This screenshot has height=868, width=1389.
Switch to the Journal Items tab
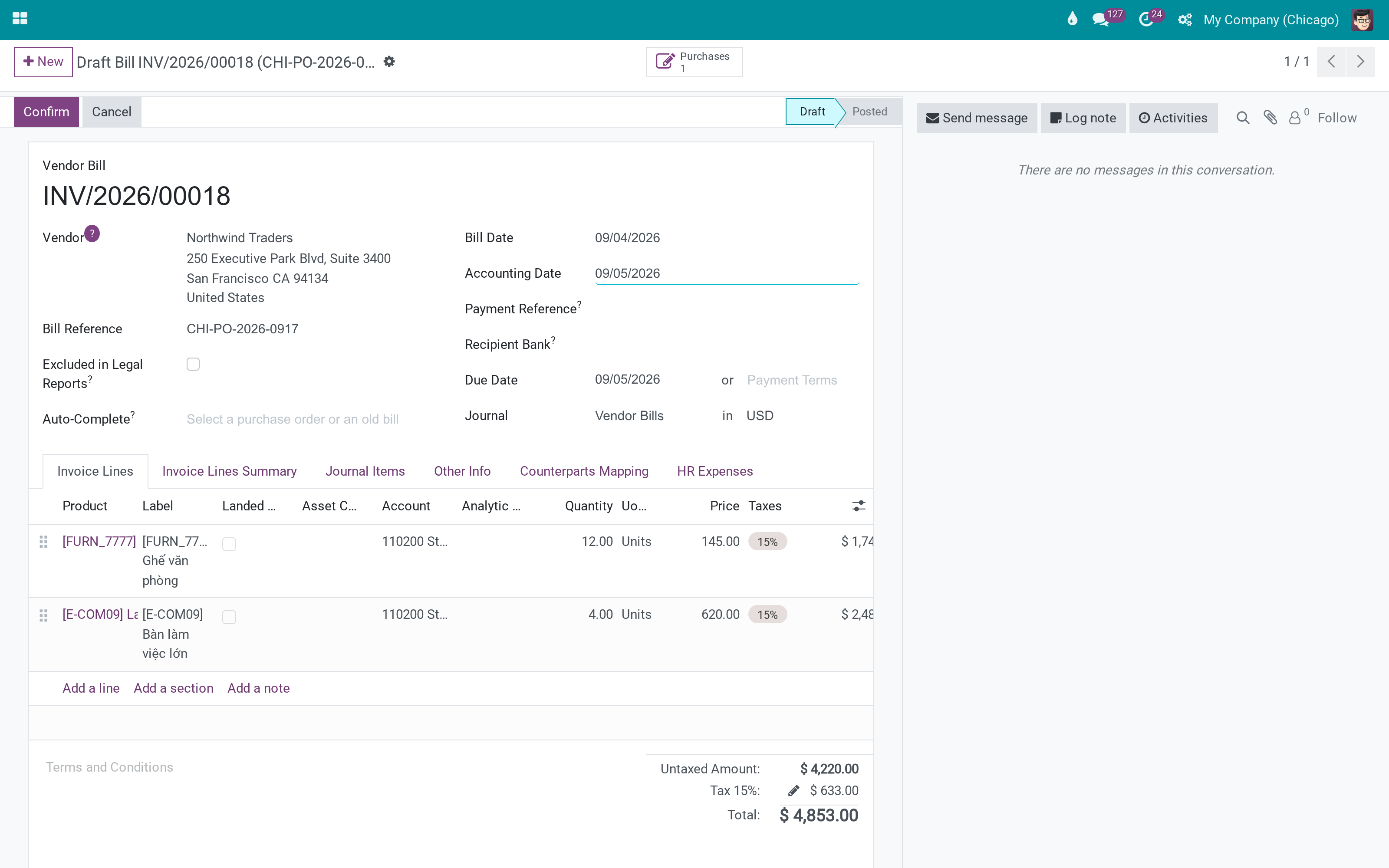click(x=365, y=471)
